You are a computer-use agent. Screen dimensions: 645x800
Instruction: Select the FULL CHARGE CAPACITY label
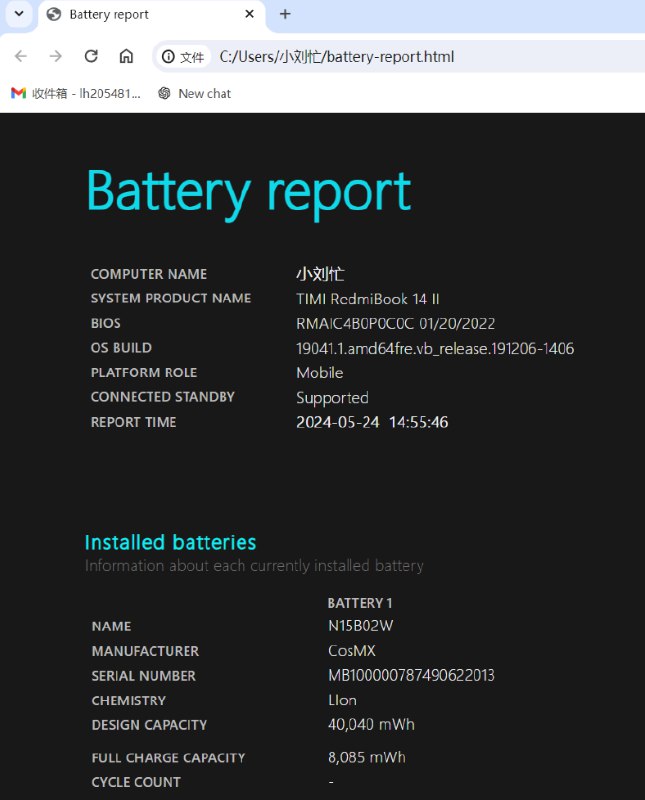click(x=168, y=758)
